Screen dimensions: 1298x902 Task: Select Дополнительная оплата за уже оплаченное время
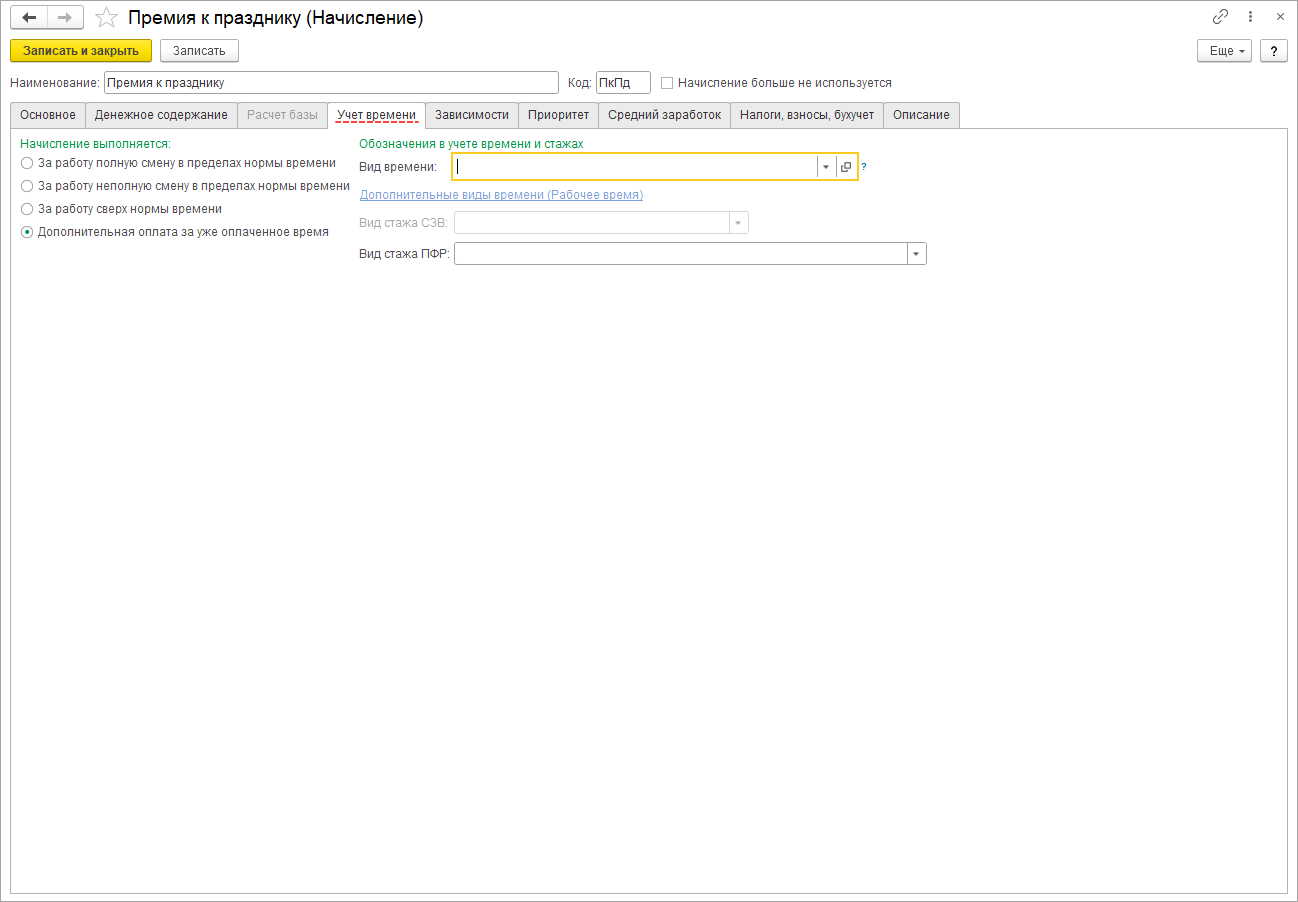point(27,232)
